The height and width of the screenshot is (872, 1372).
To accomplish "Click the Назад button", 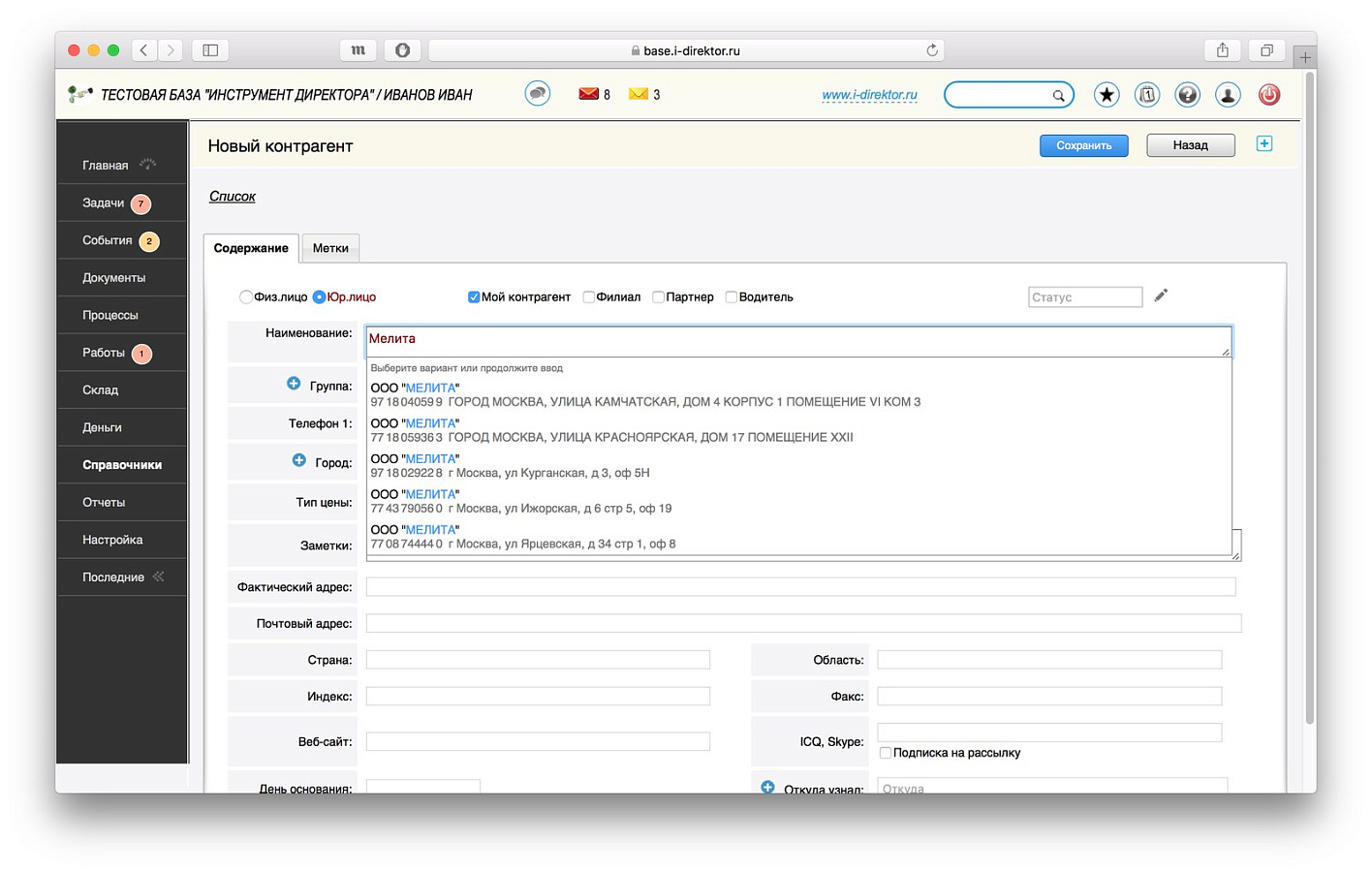I will click(1191, 145).
